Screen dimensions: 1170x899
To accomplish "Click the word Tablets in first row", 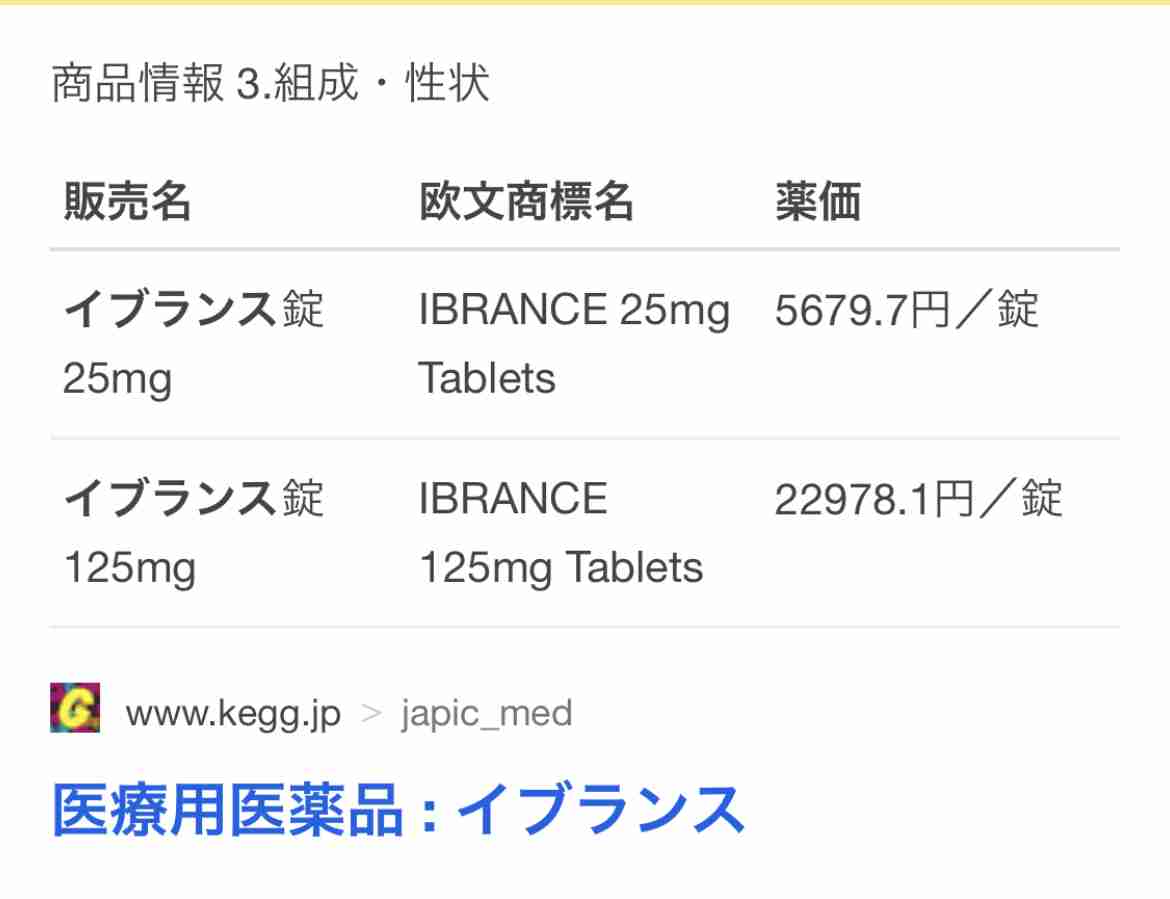I will click(487, 378).
